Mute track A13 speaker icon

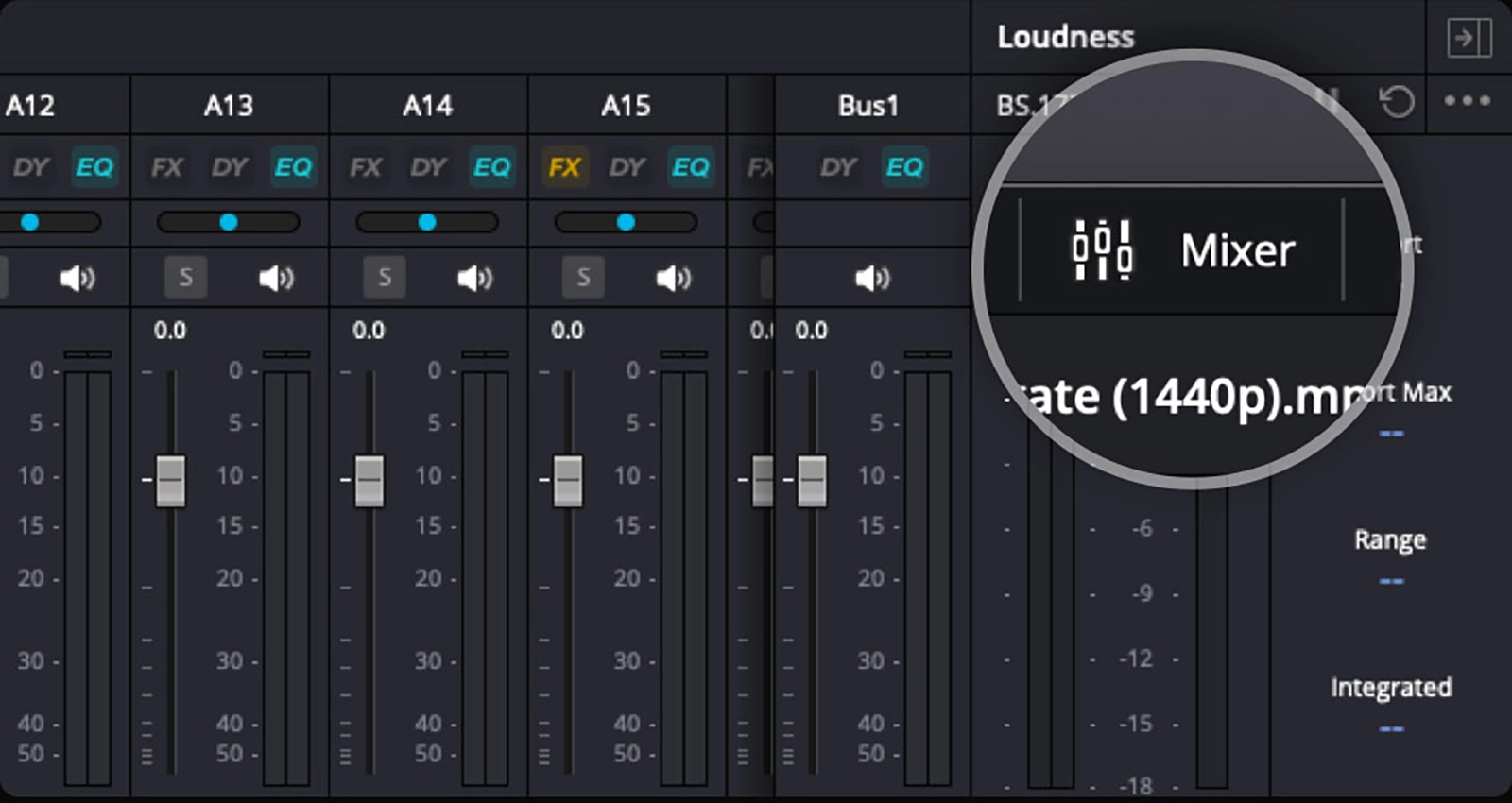[x=276, y=278]
